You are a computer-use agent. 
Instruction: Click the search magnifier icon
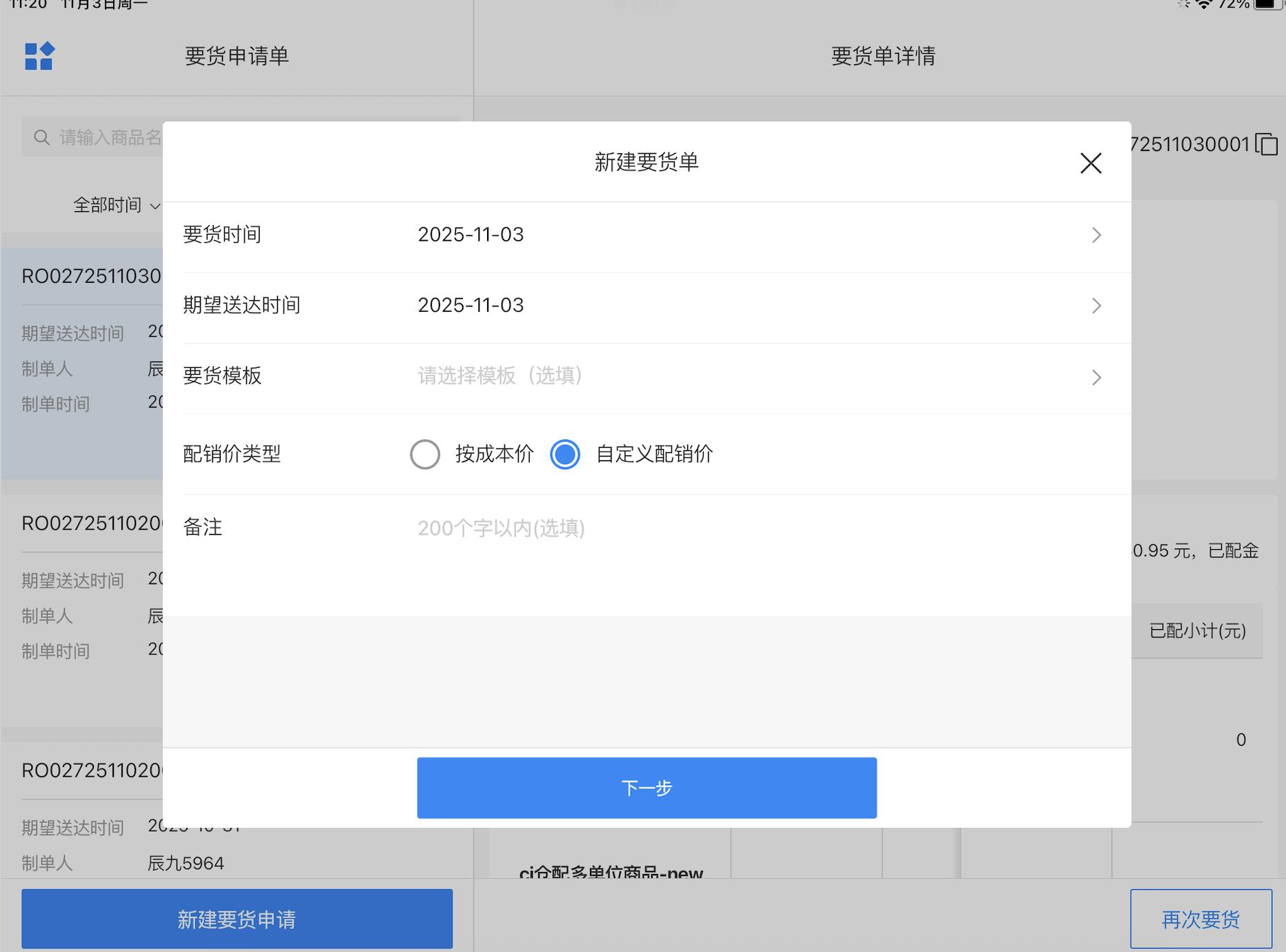coord(41,137)
